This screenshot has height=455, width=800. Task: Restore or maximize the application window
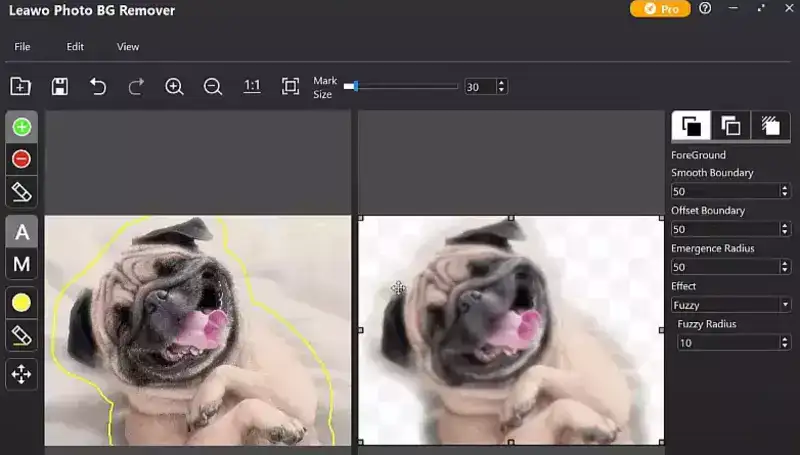click(761, 8)
